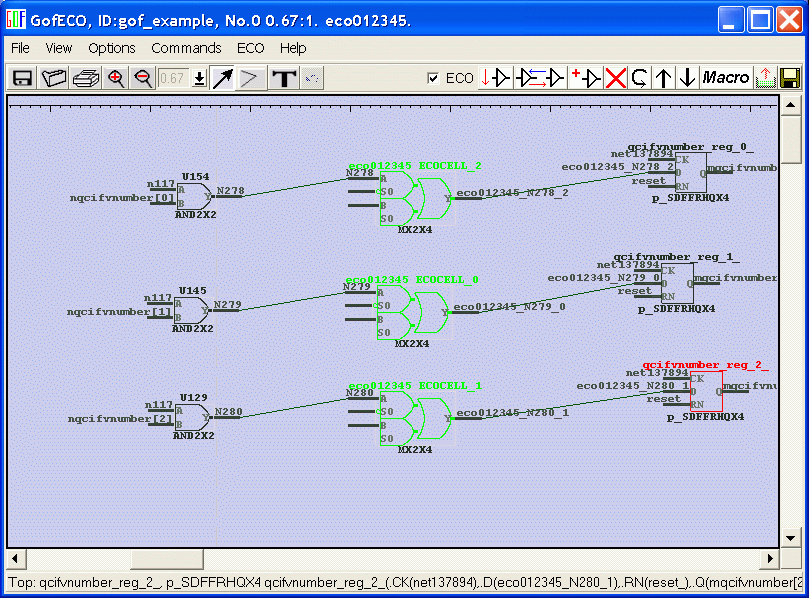This screenshot has width=809, height=598.
Task: Click the save (floppy disk) toolbar icon
Action: (21, 78)
